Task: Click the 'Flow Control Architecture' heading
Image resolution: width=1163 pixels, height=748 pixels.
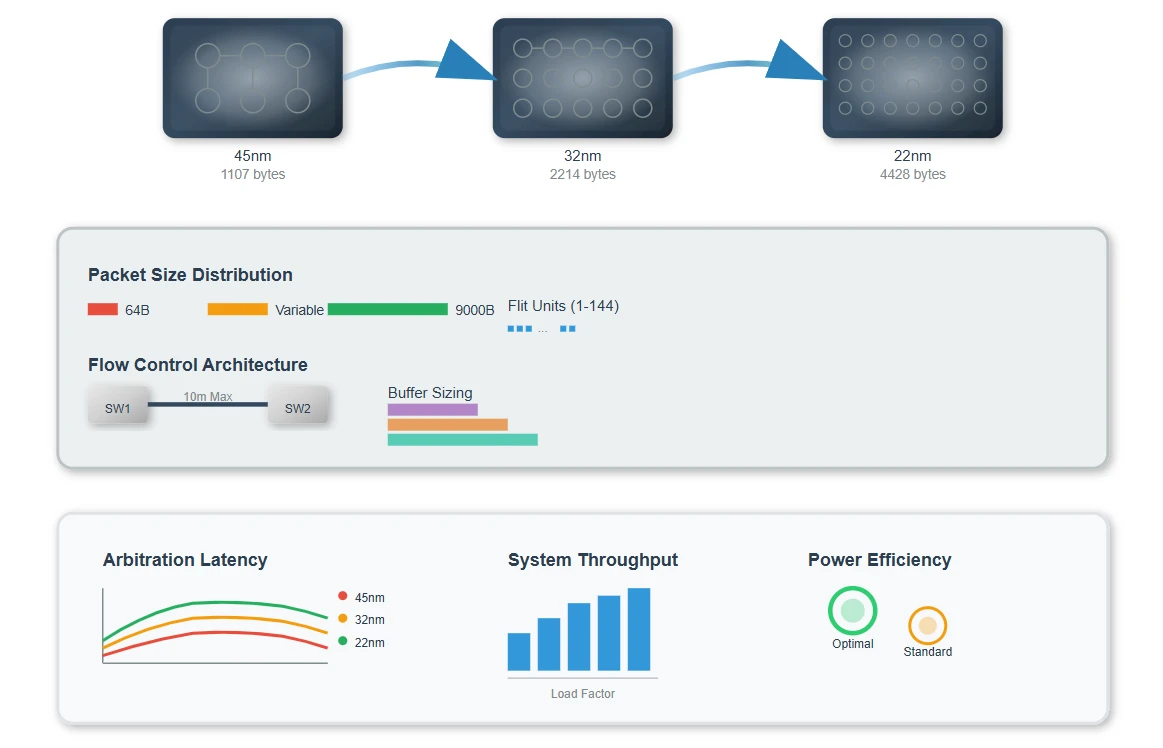Action: (x=198, y=364)
